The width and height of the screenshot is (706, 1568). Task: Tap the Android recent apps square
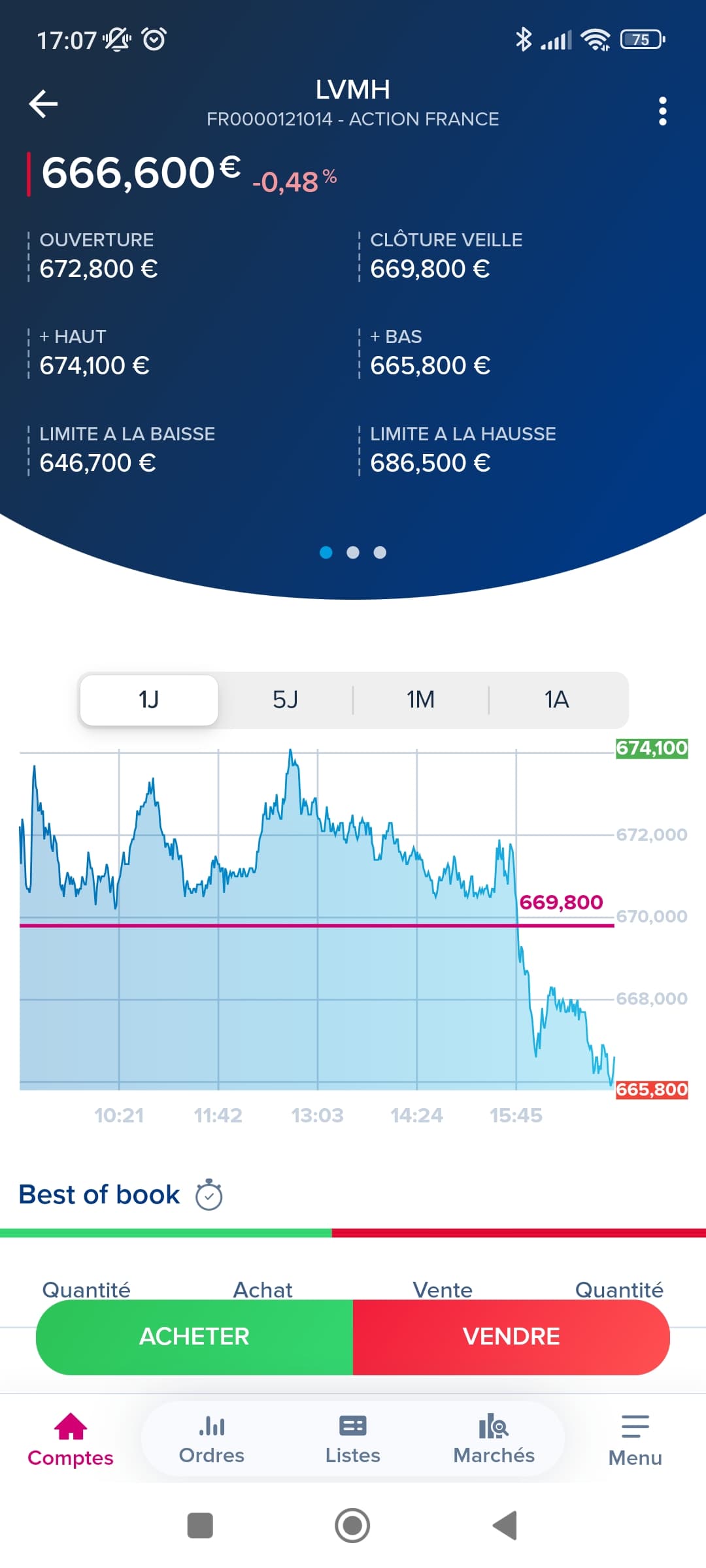(200, 1526)
